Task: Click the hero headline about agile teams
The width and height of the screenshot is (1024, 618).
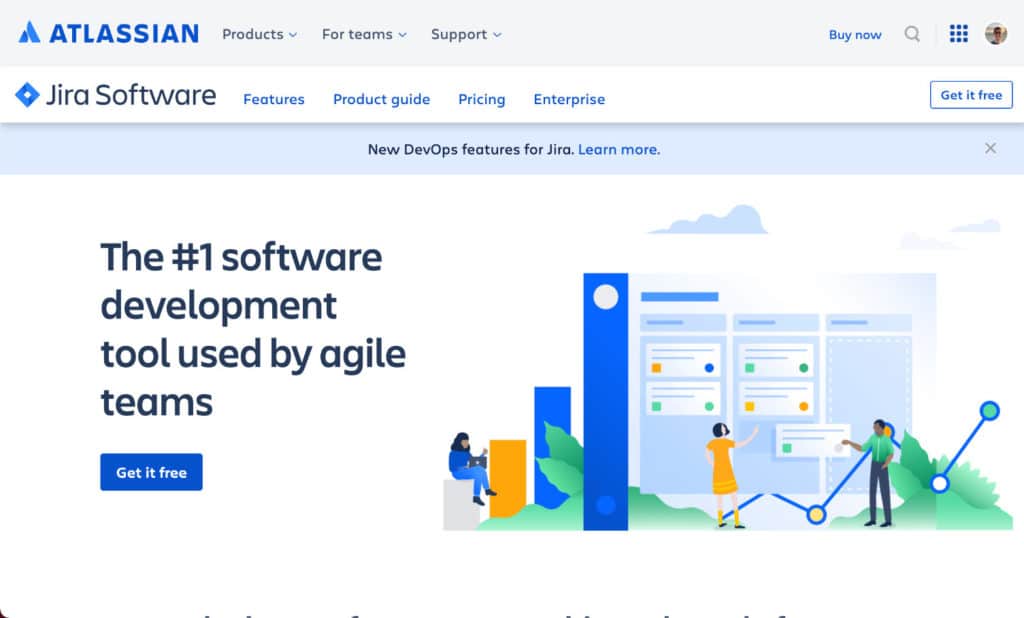Action: (253, 329)
